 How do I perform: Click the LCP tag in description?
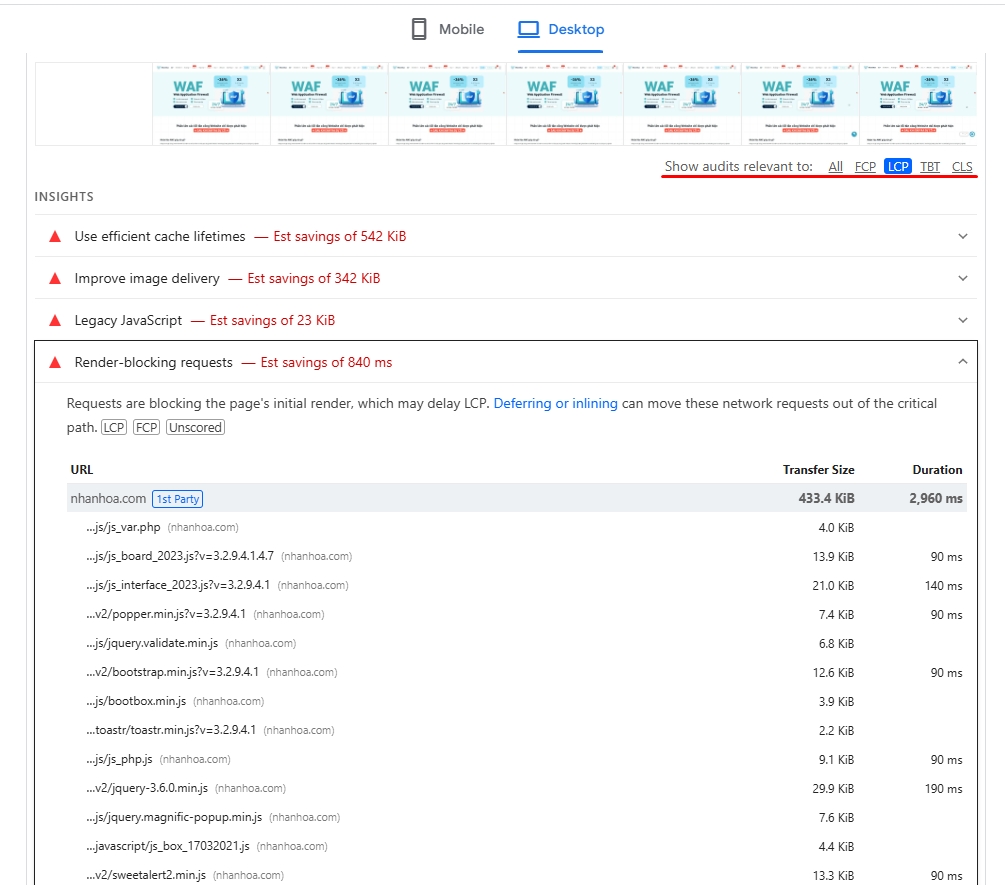click(114, 427)
